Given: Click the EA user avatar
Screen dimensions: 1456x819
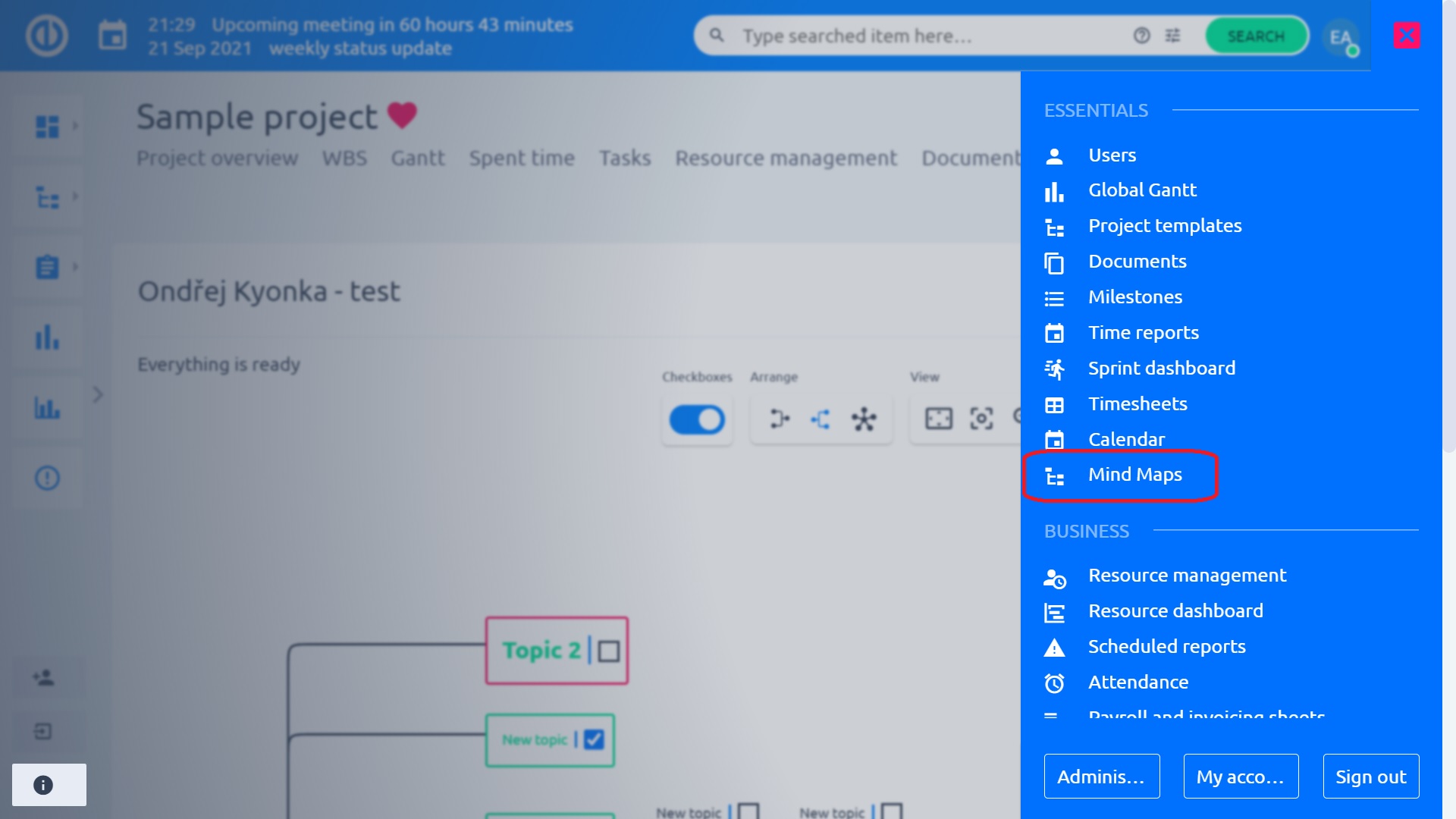Looking at the screenshot, I should tap(1340, 37).
